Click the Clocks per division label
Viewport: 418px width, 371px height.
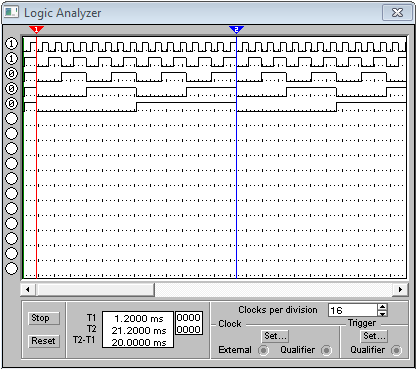pos(278,310)
